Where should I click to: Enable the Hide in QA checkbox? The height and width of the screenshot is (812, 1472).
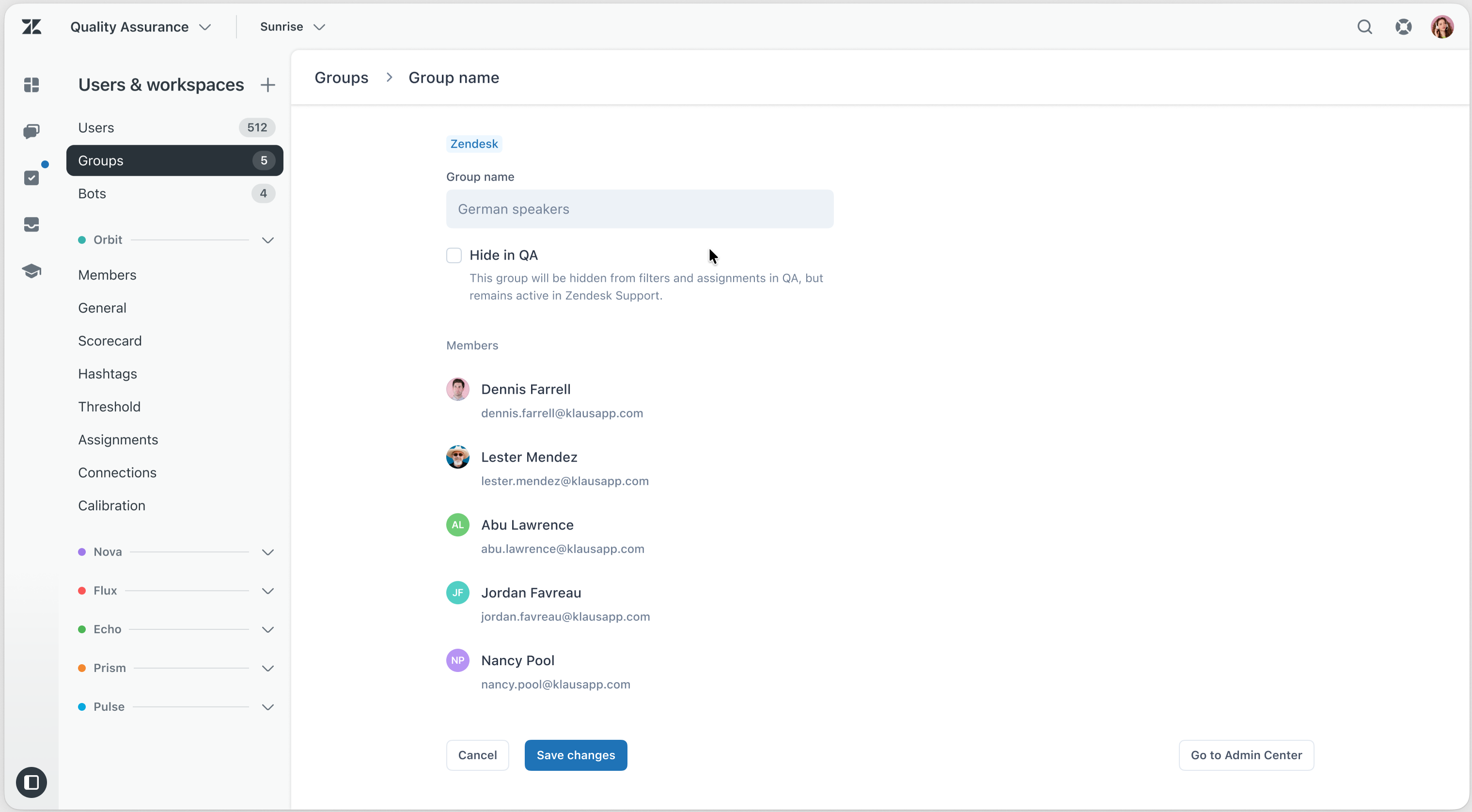454,255
